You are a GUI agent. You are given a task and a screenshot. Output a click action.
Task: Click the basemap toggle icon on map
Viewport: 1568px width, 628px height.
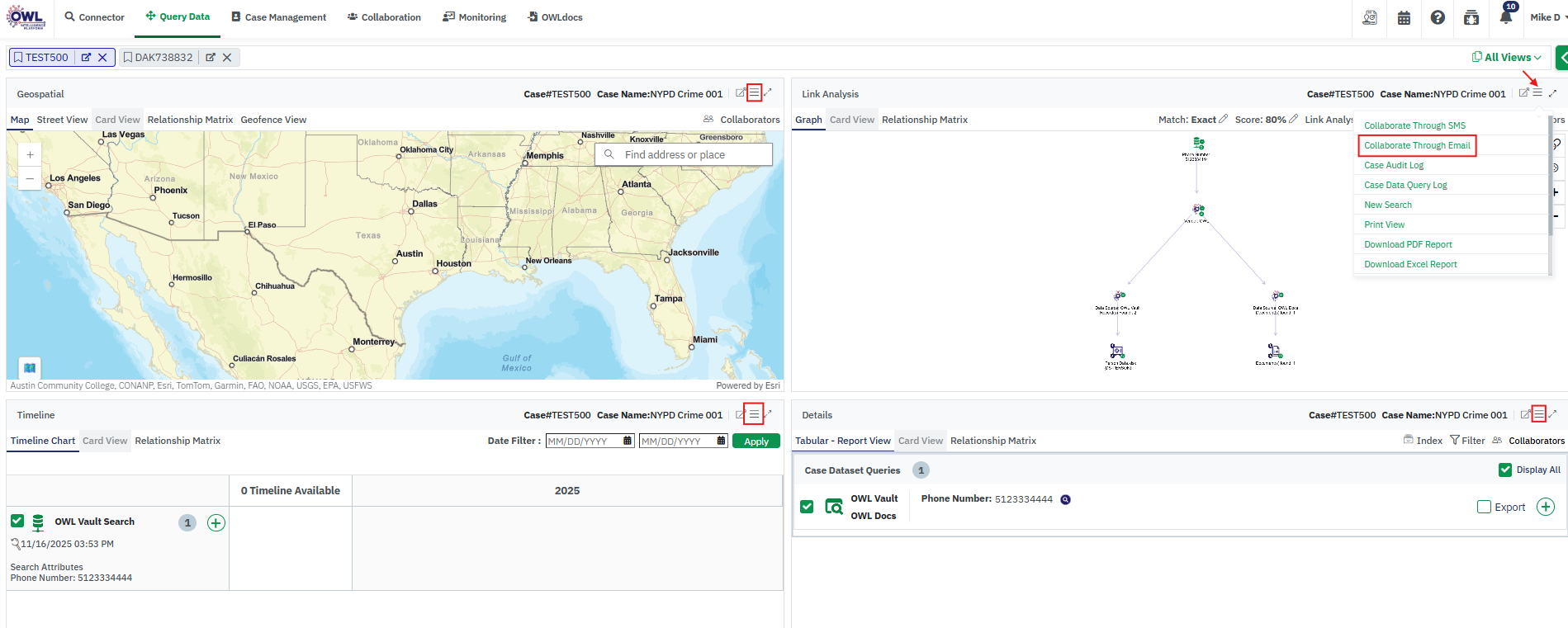[x=30, y=367]
